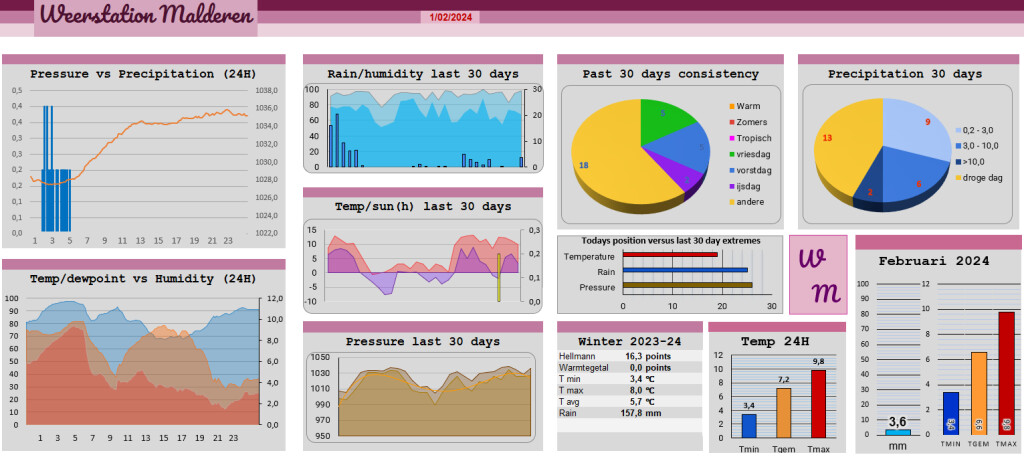Click the yellow 'andere' pie slice labeled 18
1024x457 pixels.
click(614, 163)
